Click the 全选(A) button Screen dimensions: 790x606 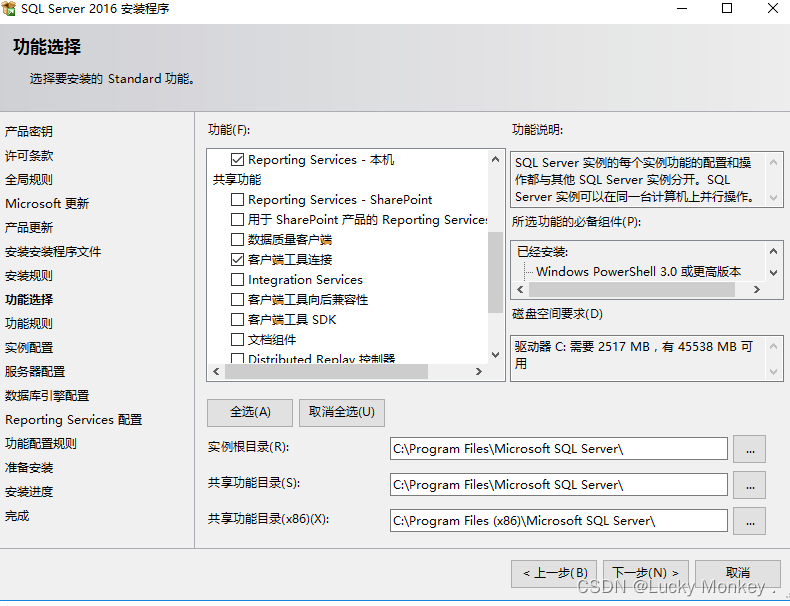pos(250,413)
